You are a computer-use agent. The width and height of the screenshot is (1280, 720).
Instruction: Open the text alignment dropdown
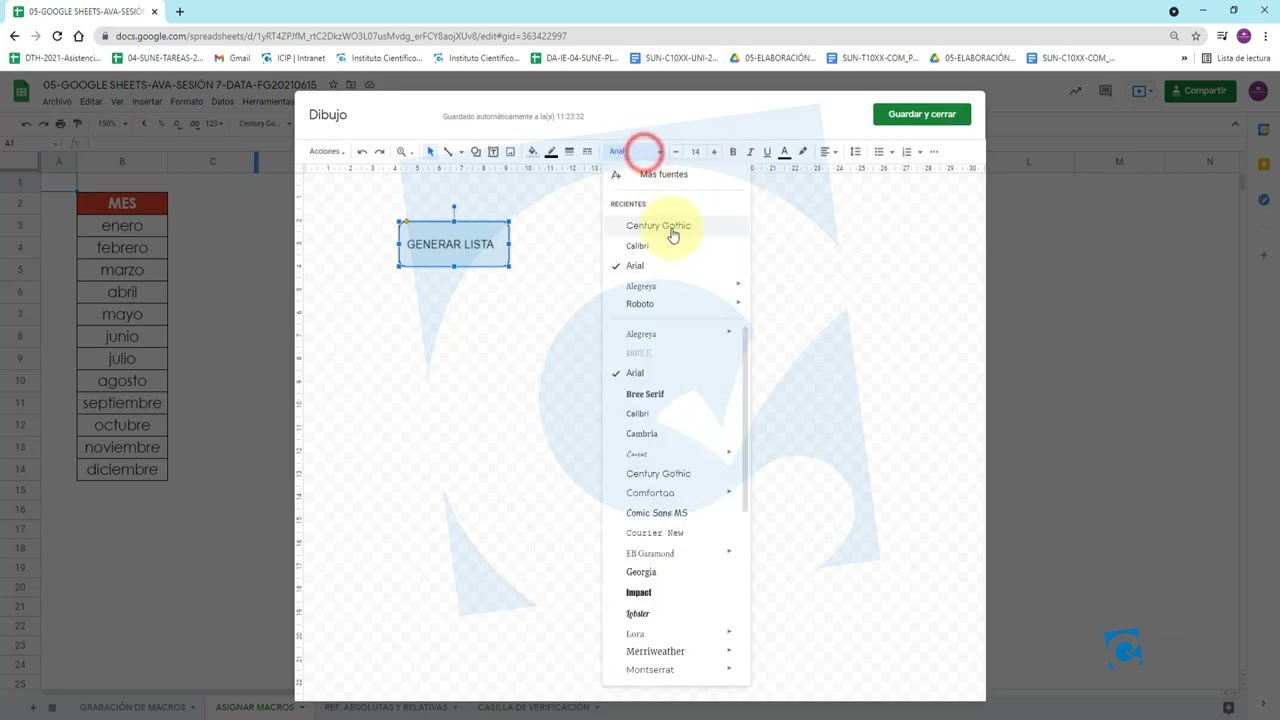[828, 152]
